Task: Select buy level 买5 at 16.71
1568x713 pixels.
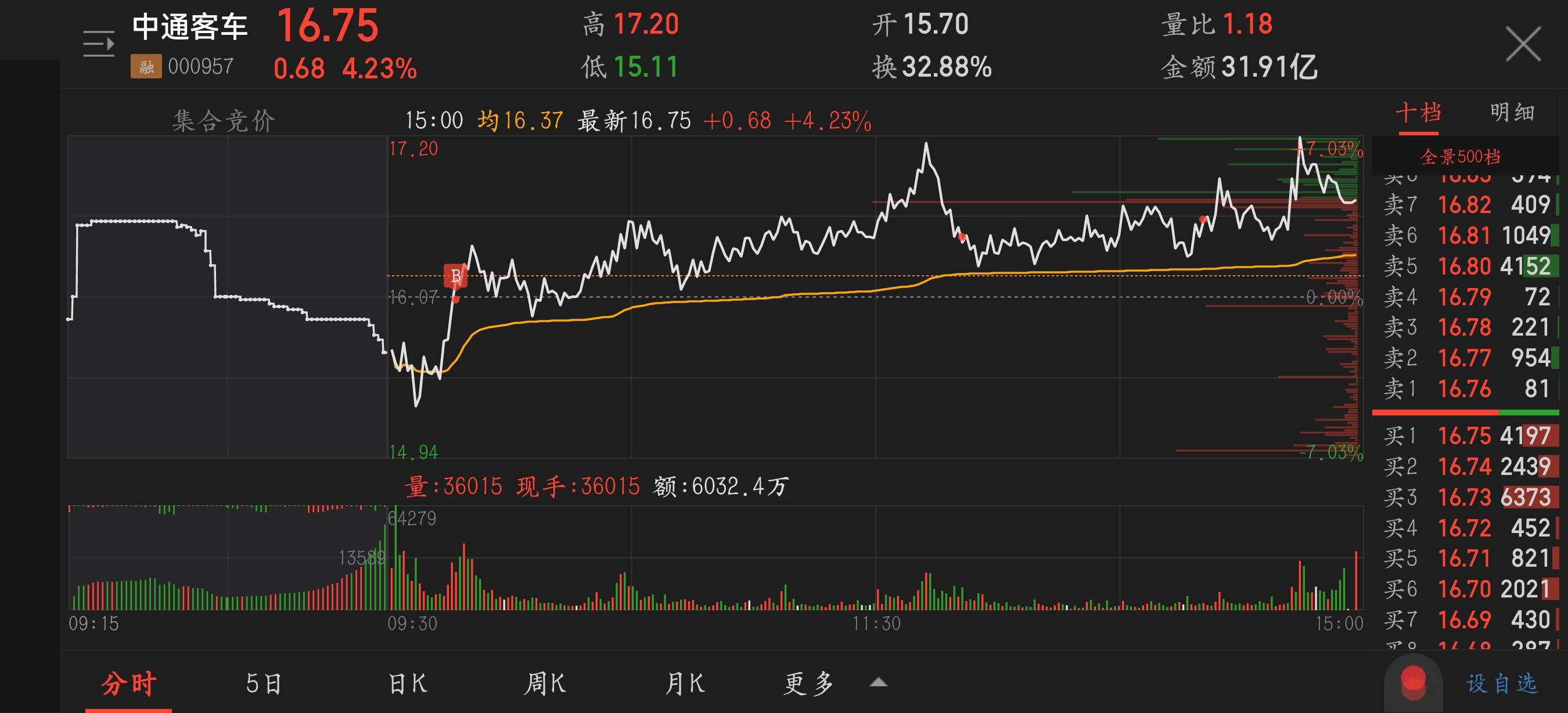Action: click(1466, 558)
